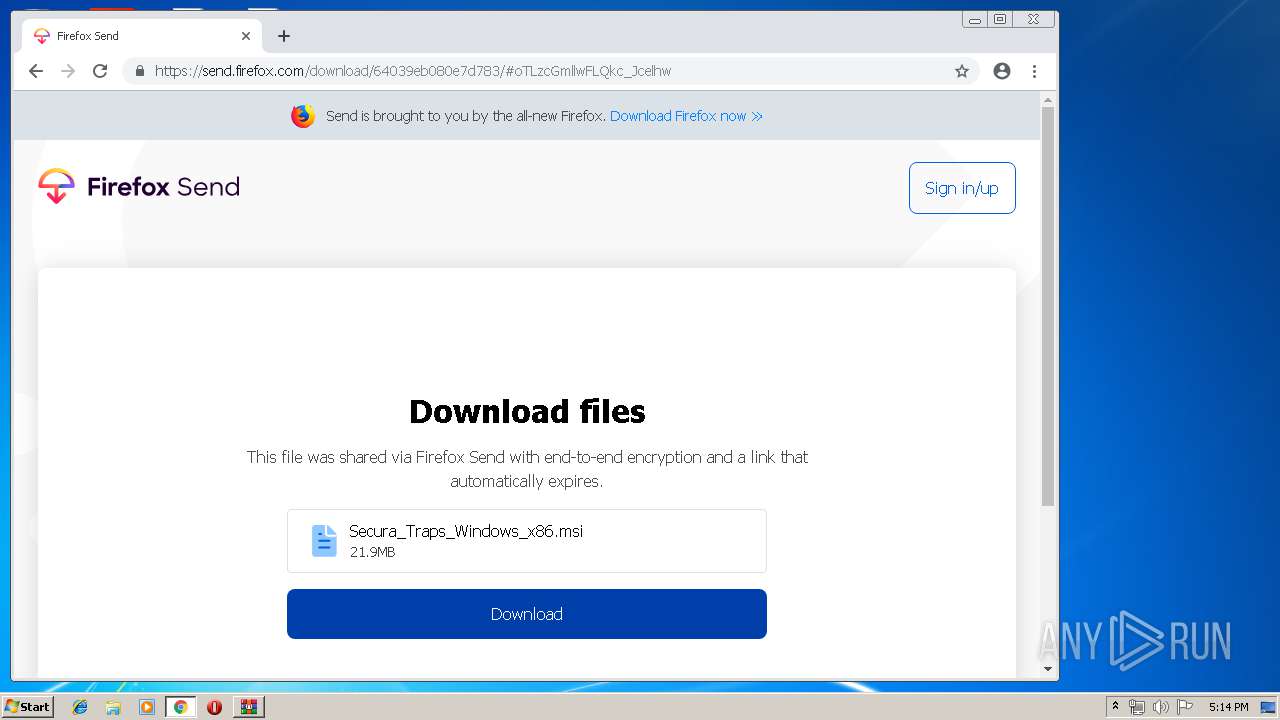Open Windows Media Player from taskbar
This screenshot has height=720, width=1280.
pos(147,707)
